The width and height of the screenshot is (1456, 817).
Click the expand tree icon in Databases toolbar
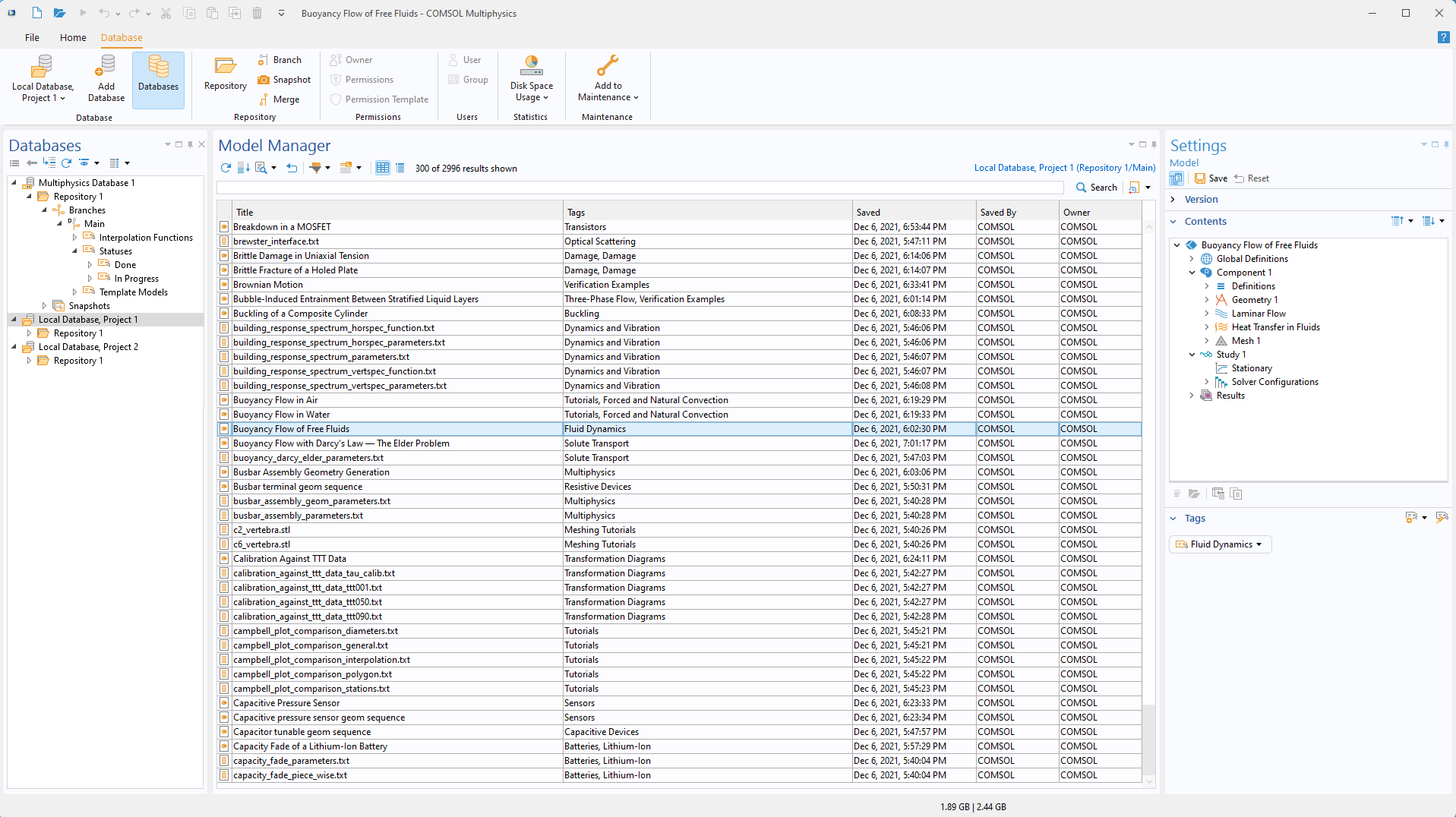(49, 163)
